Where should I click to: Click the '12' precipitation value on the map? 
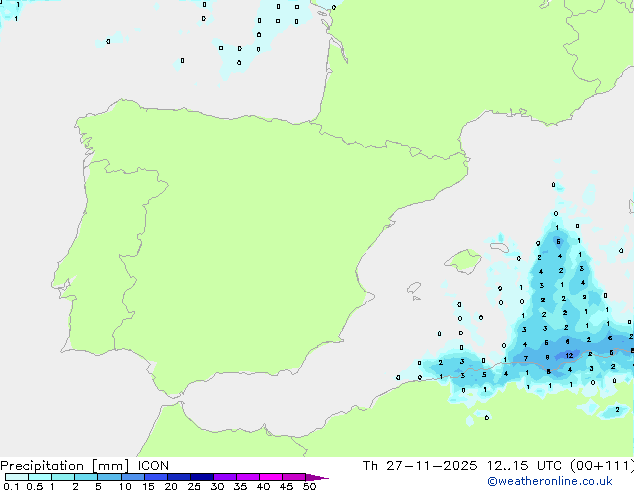569,356
